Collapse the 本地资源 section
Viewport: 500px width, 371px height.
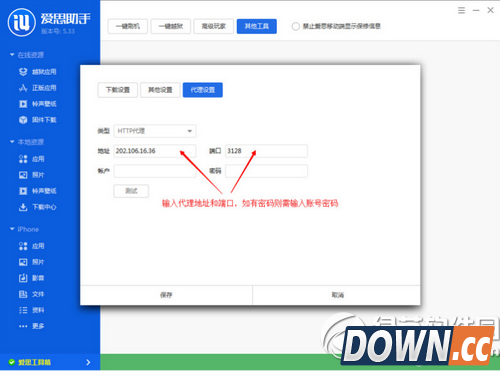[x=12, y=142]
